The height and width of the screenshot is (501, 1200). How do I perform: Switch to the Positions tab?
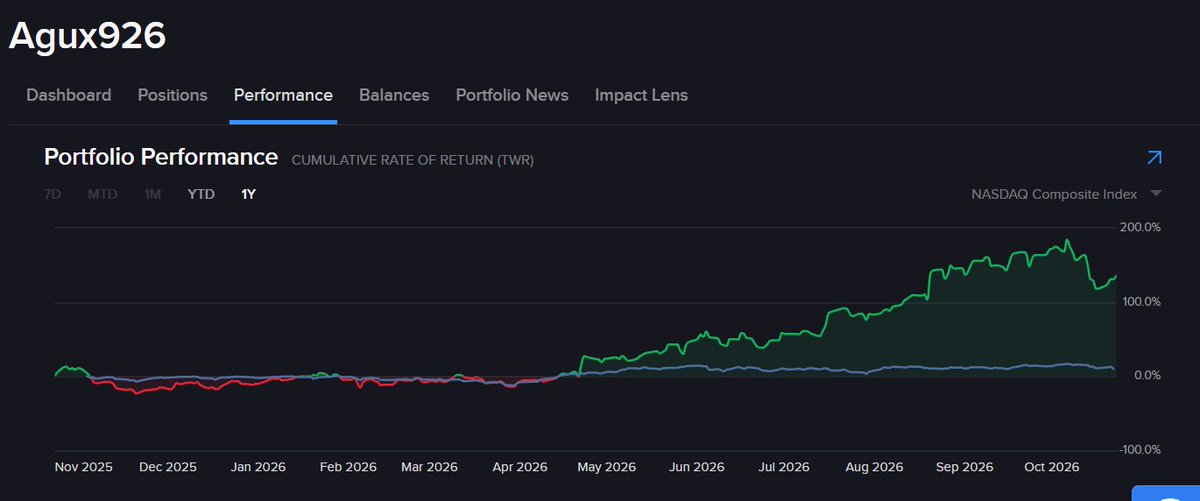[x=172, y=95]
